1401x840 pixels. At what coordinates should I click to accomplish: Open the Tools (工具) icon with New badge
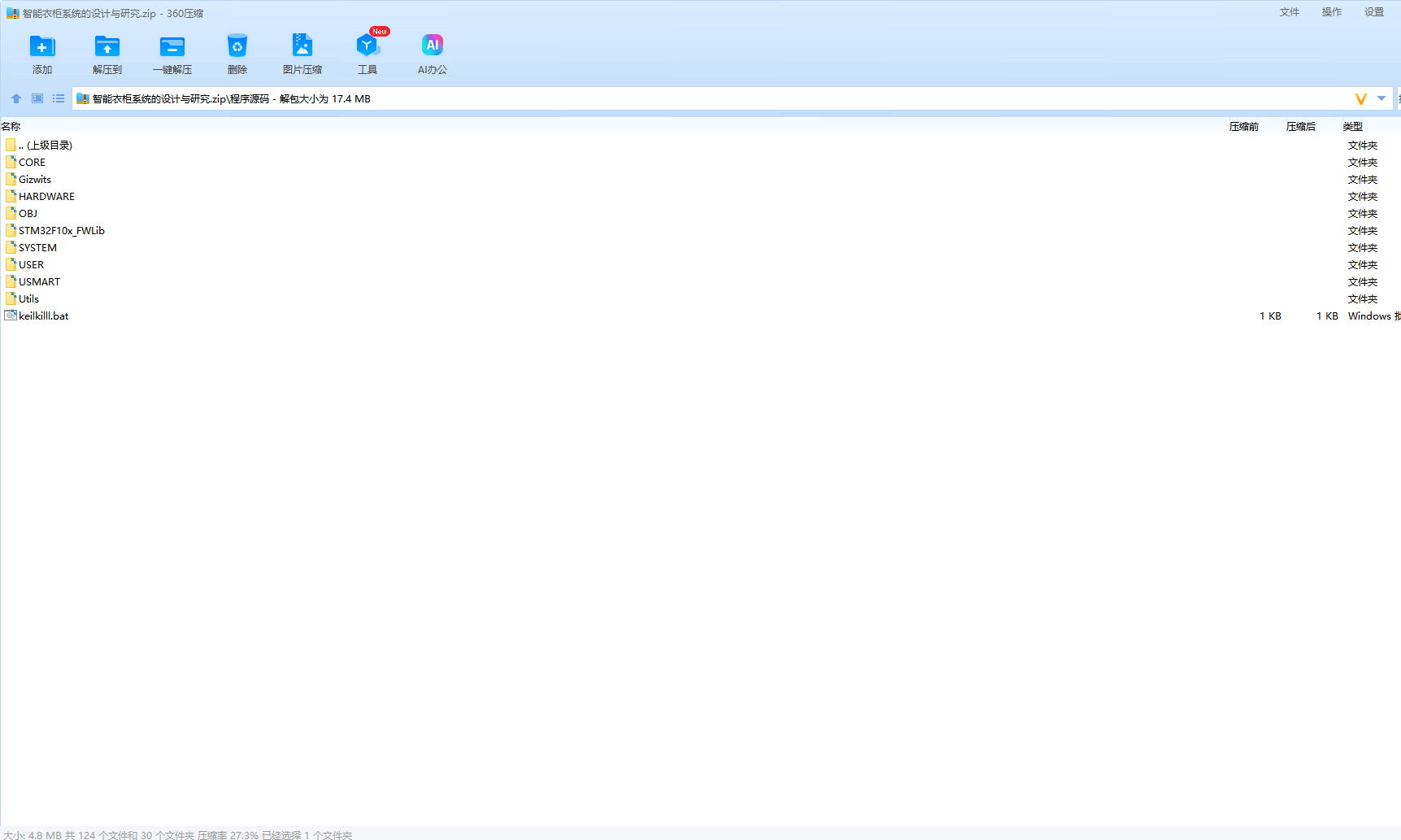[368, 46]
